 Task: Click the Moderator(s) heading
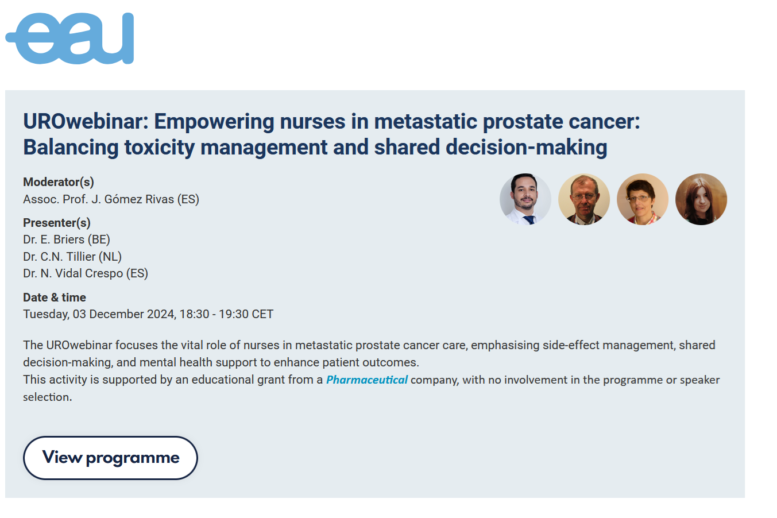[58, 182]
